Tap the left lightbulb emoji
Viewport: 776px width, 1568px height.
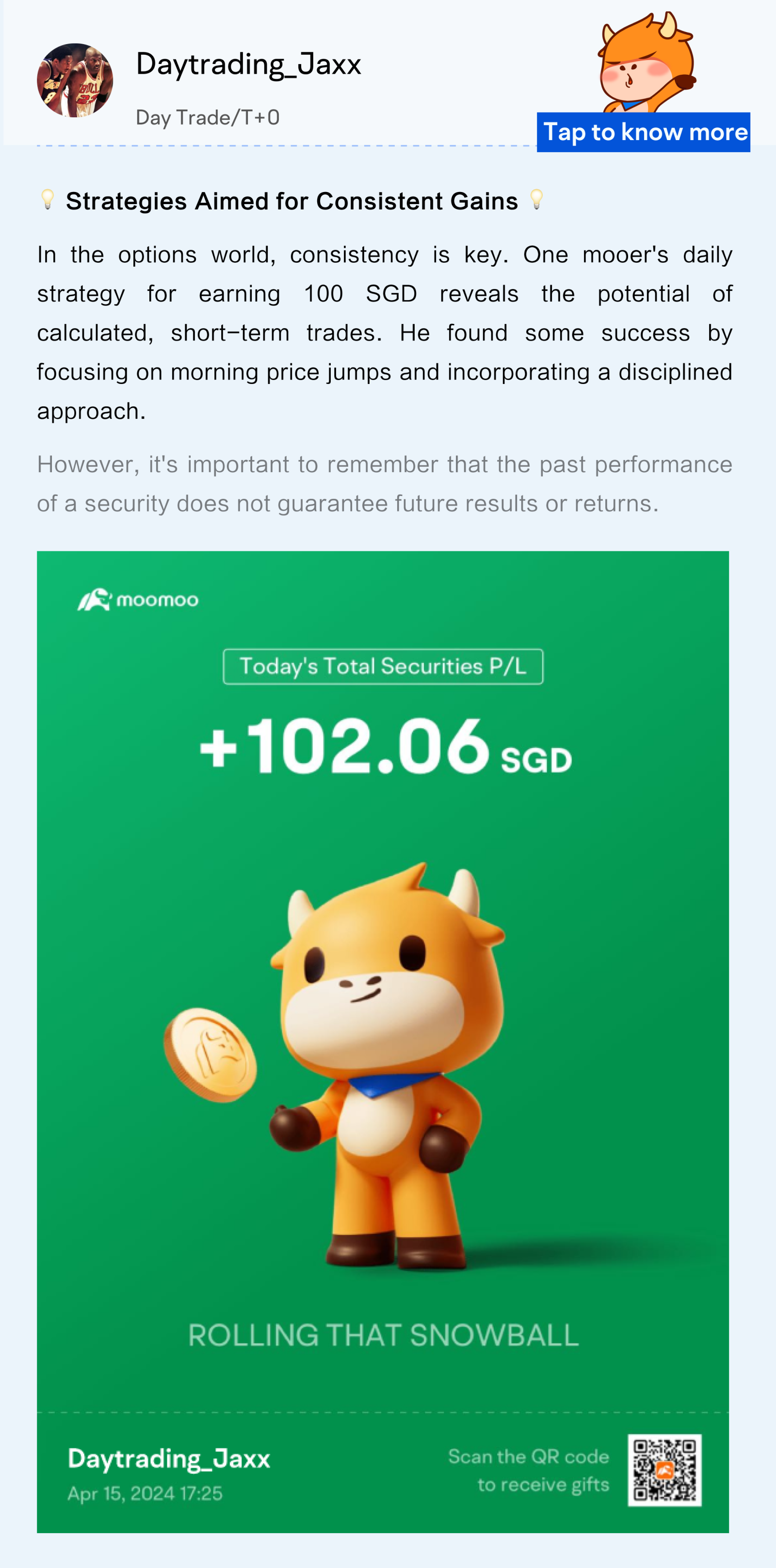pos(48,199)
